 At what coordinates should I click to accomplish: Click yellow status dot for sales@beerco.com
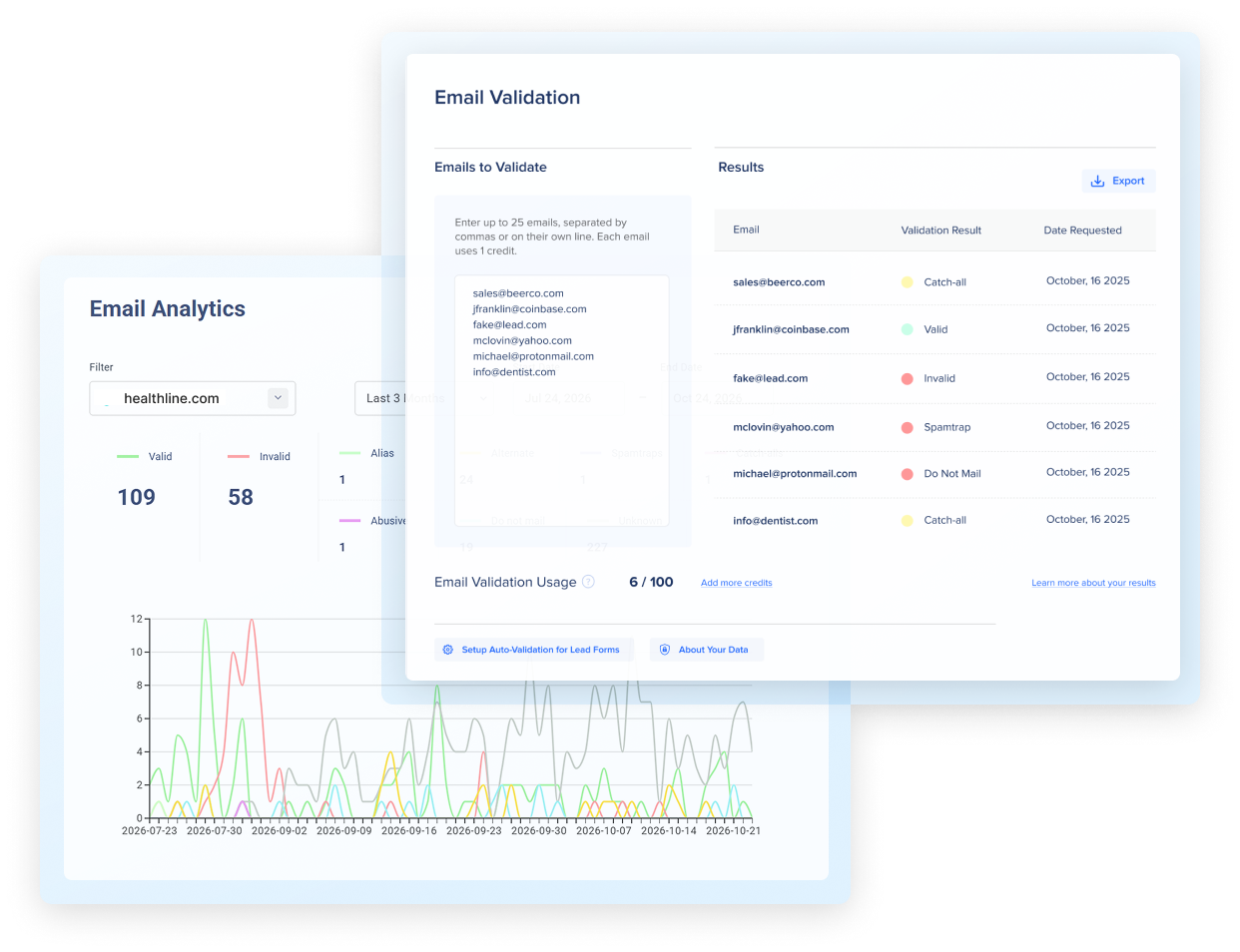[x=907, y=282]
